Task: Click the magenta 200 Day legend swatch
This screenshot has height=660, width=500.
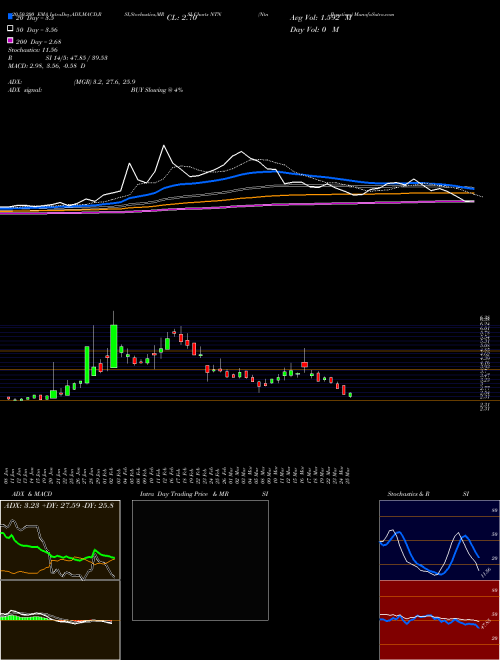Action: 10,40
